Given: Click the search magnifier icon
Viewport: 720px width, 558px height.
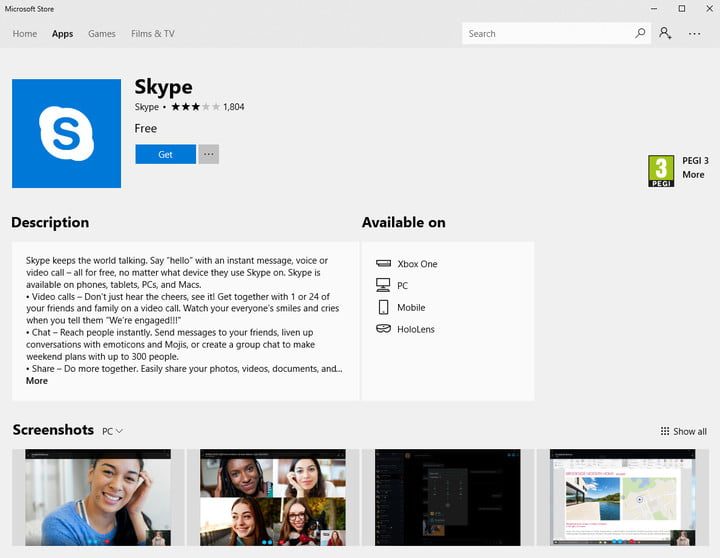Looking at the screenshot, I should coord(640,33).
